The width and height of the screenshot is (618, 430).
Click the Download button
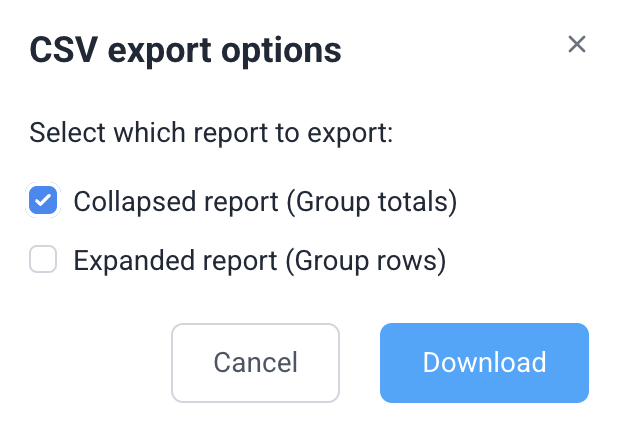(484, 362)
